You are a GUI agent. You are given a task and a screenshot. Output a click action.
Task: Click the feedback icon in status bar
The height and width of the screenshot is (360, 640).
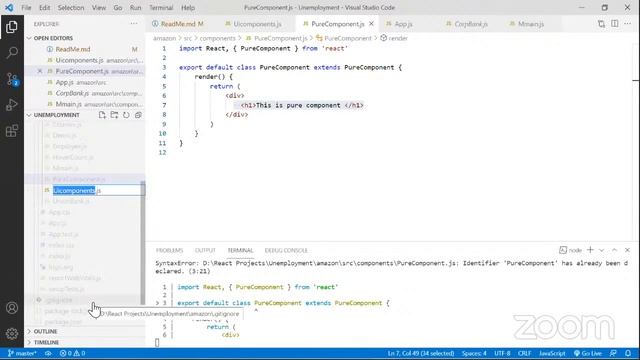point(613,353)
